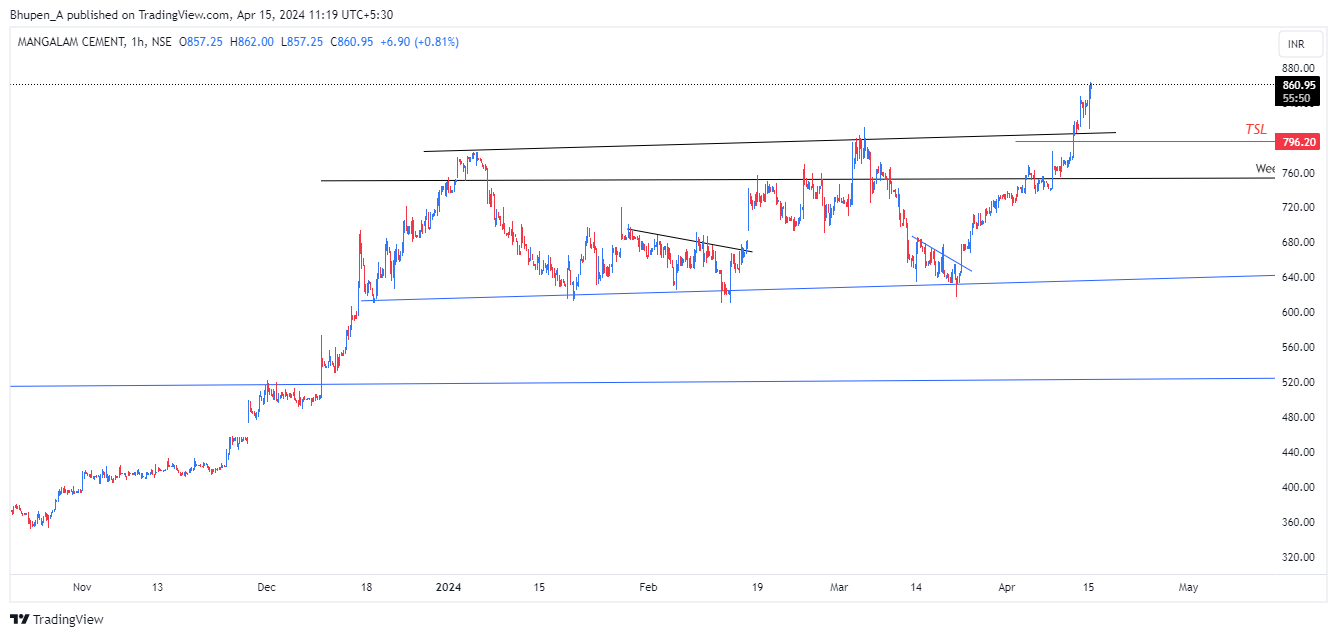Click the 2024 label on time axis
The image size is (1337, 637).
pos(448,588)
